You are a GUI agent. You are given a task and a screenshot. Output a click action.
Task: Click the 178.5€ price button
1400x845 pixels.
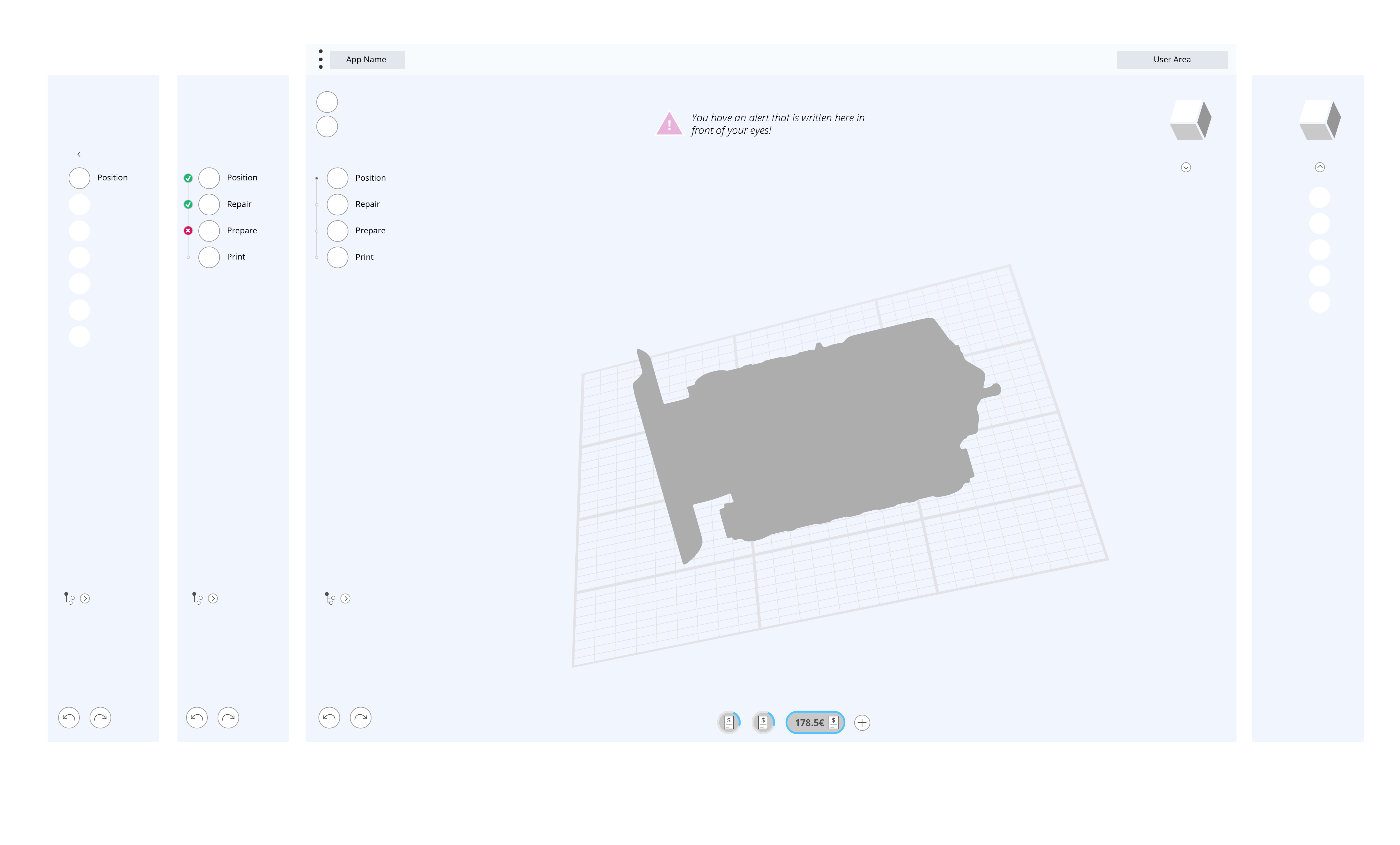[815, 723]
